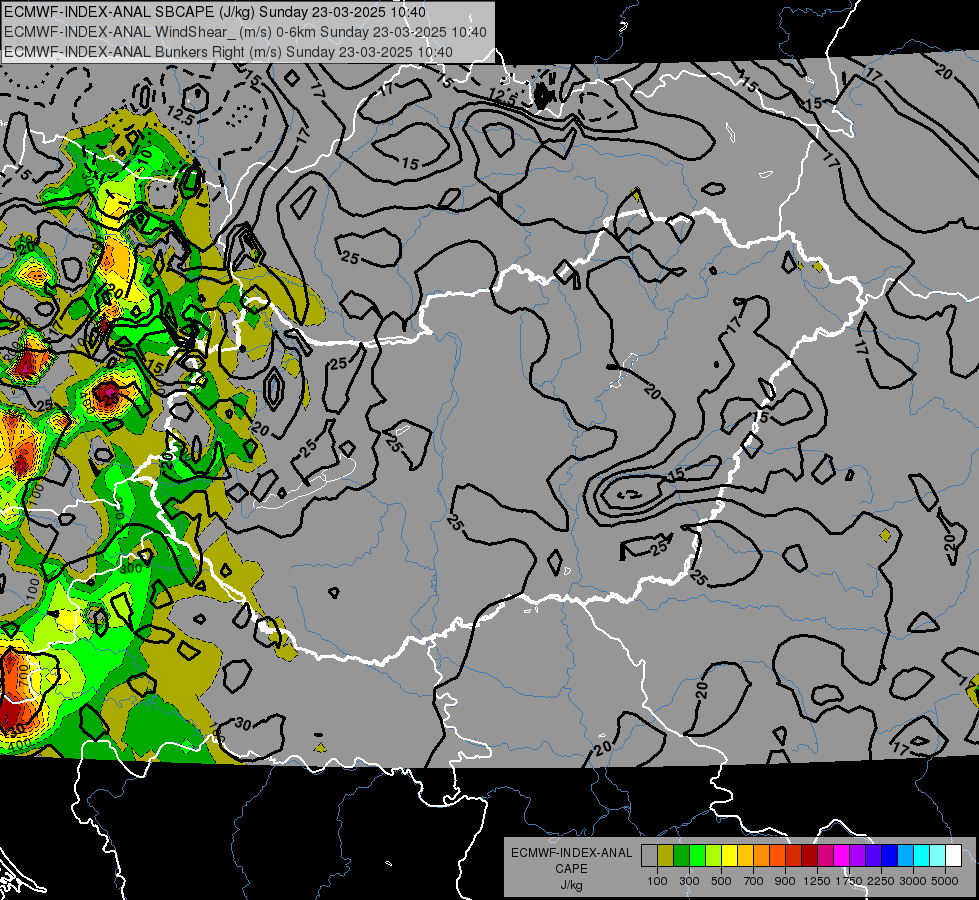
Task: Click the 500 value in legend scale
Action: (721, 881)
